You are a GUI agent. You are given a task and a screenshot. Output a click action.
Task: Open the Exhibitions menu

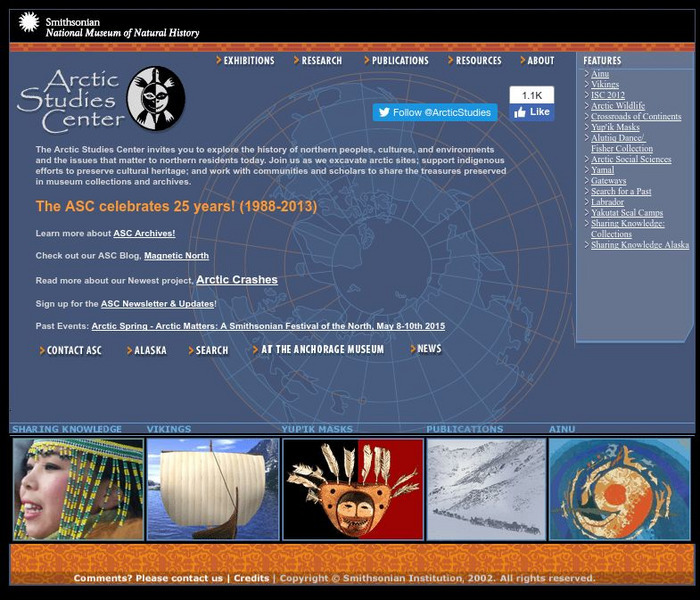tap(245, 60)
